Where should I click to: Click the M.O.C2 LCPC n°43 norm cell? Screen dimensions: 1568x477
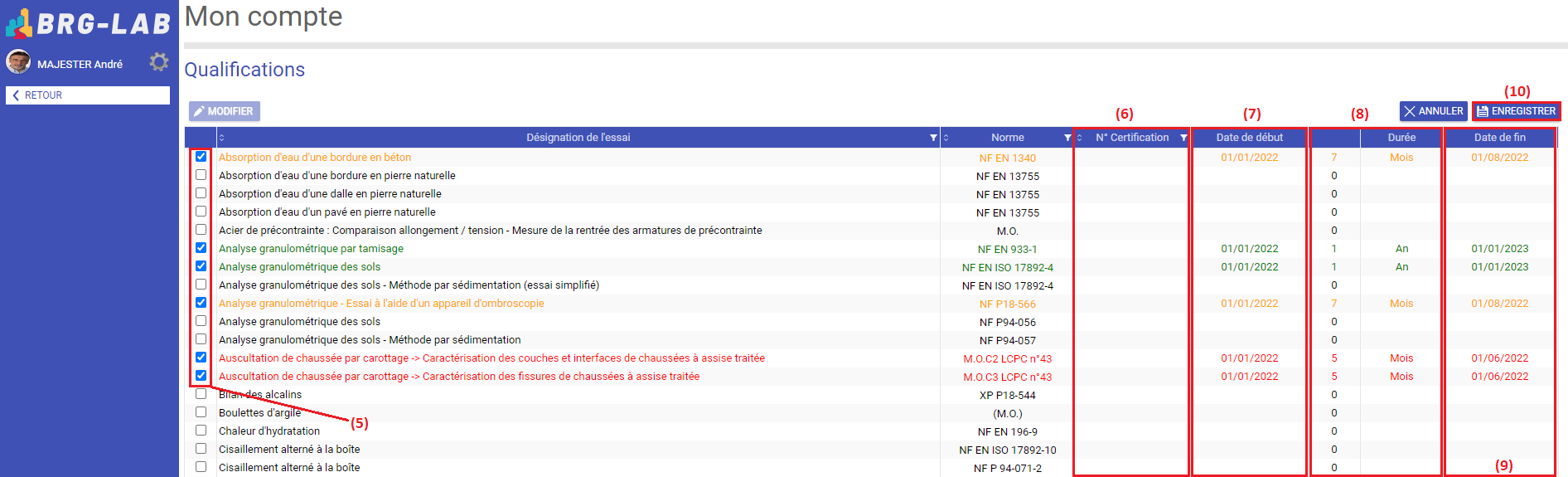click(1007, 358)
